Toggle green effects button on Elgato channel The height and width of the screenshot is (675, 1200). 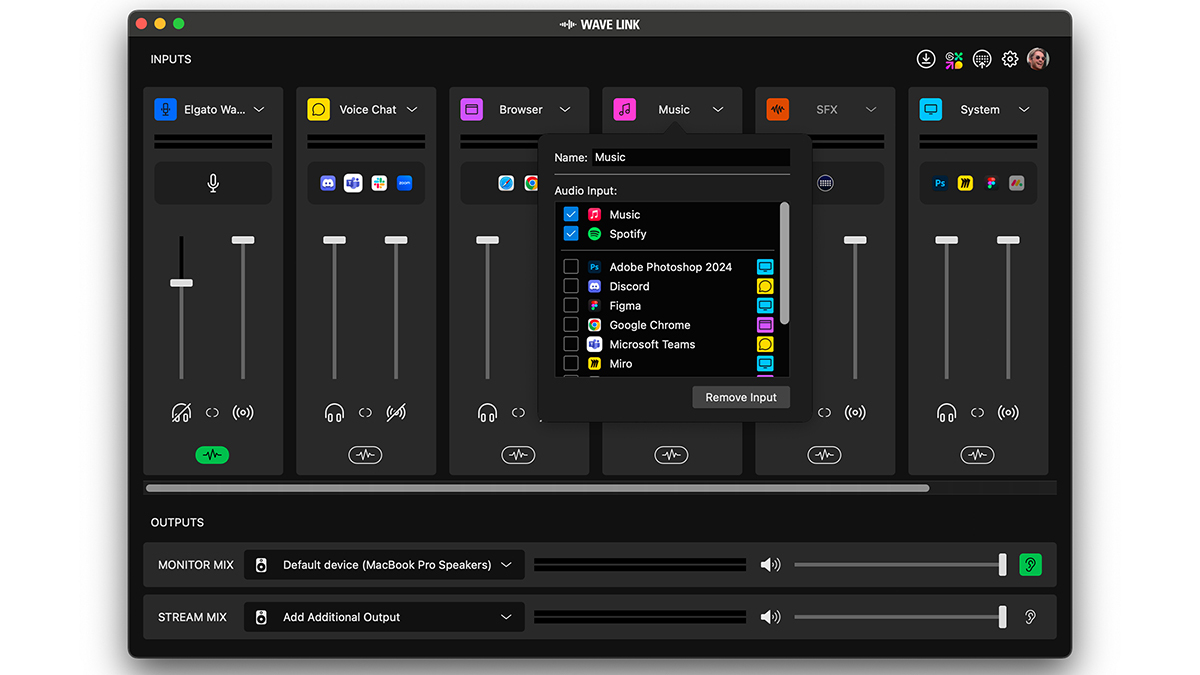coord(212,455)
